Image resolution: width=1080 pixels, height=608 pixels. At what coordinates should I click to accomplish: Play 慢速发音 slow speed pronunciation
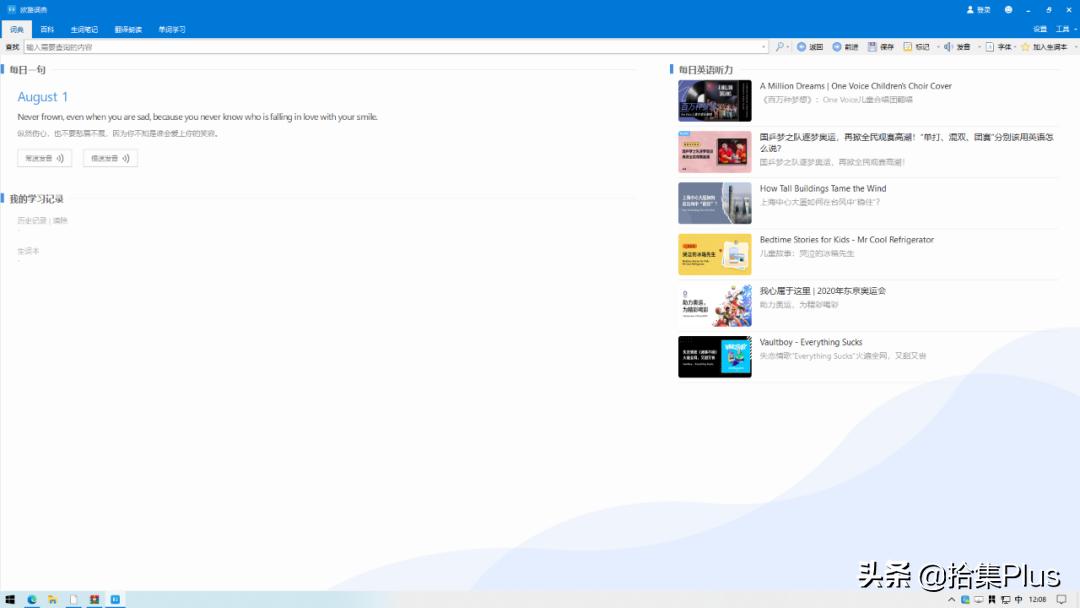(x=110, y=158)
